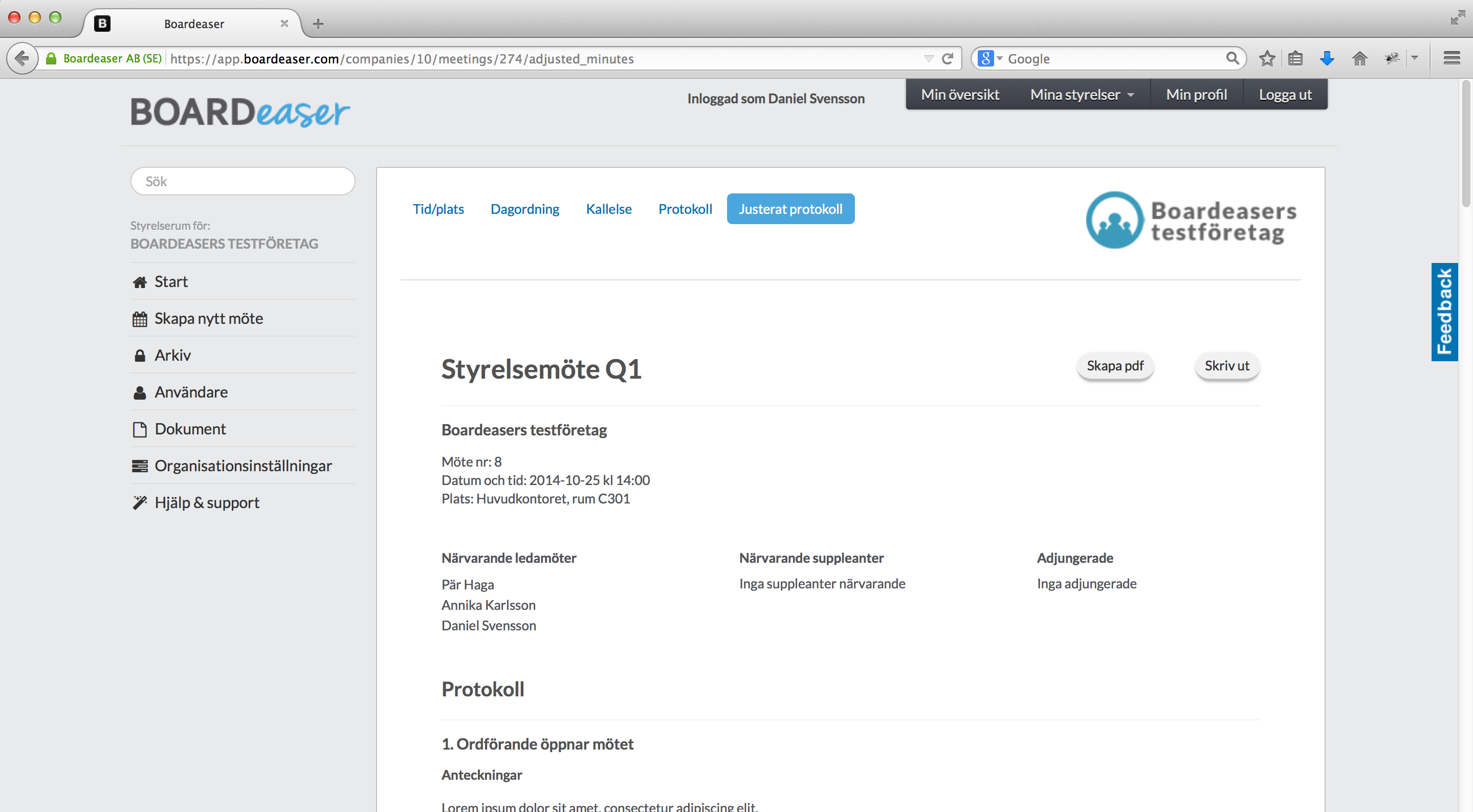
Task: Open the Feedback side tab
Action: pyautogui.click(x=1444, y=312)
